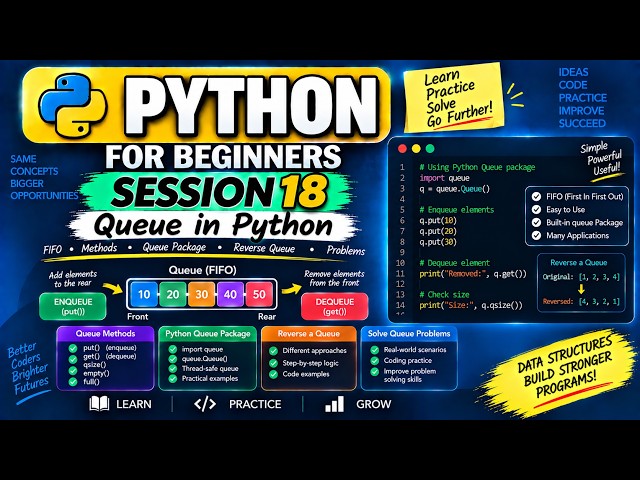Toggle the Many Applications checkmark

[x=536, y=236]
